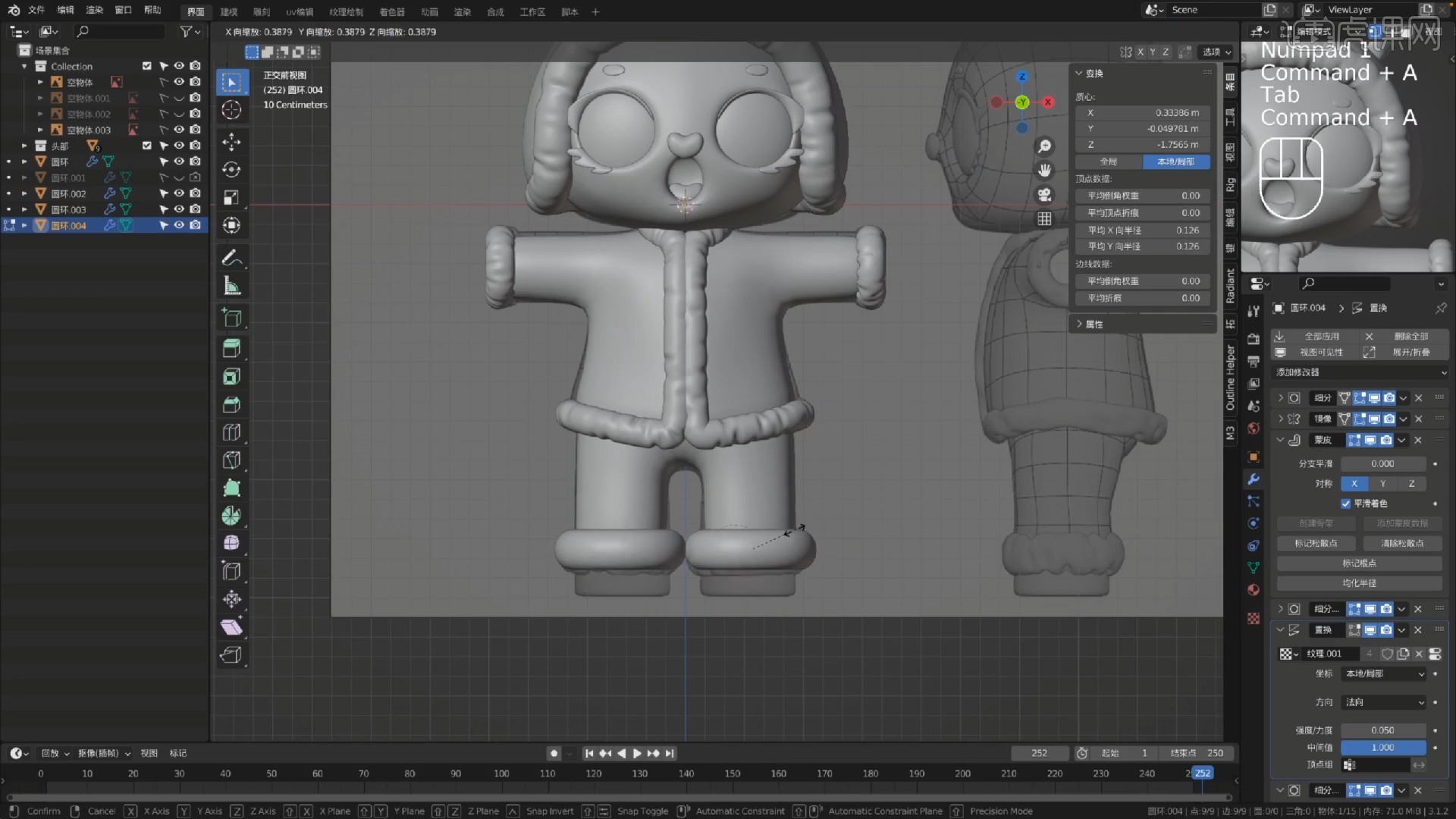Toggle skin symmetry Y axis
This screenshot has width=1456, height=819.
click(1383, 484)
